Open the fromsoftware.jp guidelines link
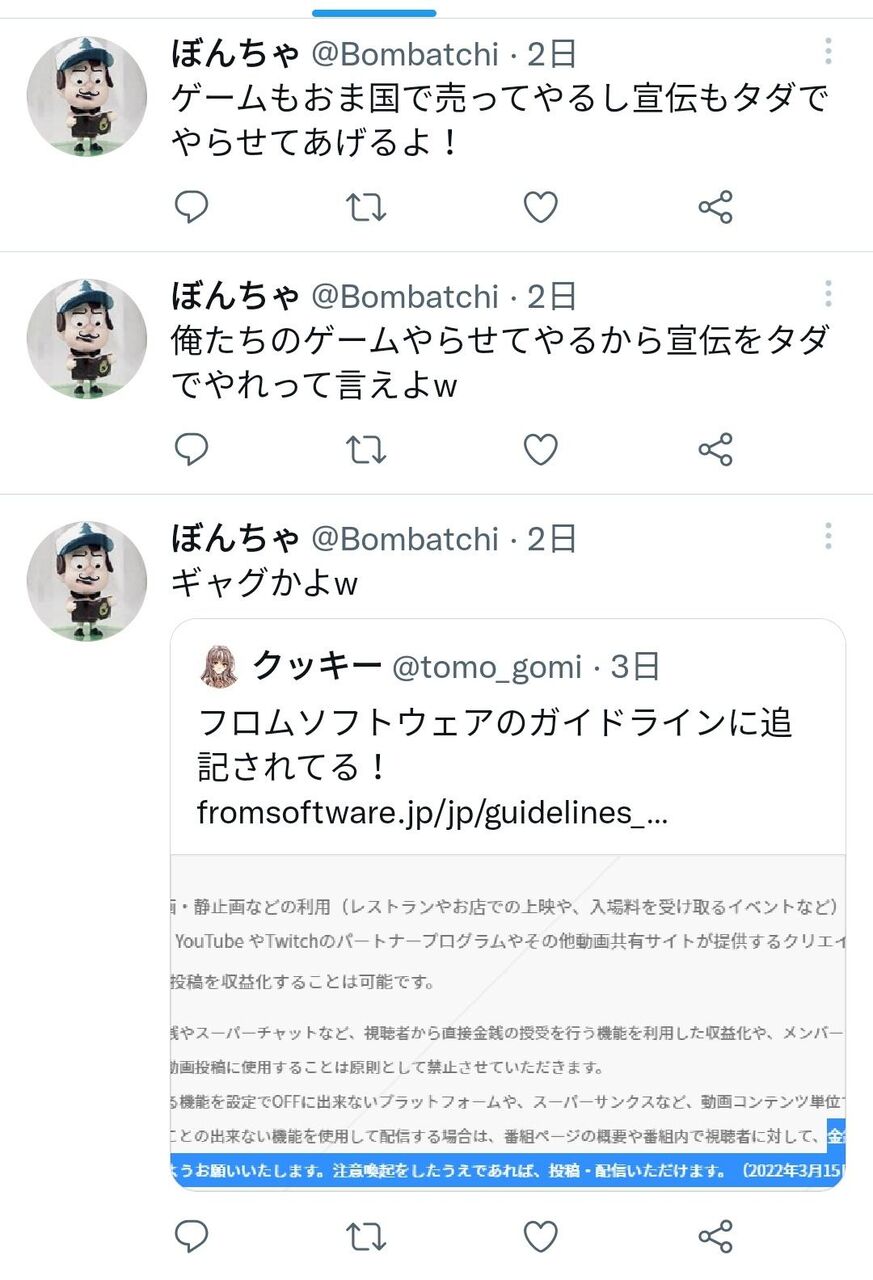The height and width of the screenshot is (1280, 873). click(432, 813)
